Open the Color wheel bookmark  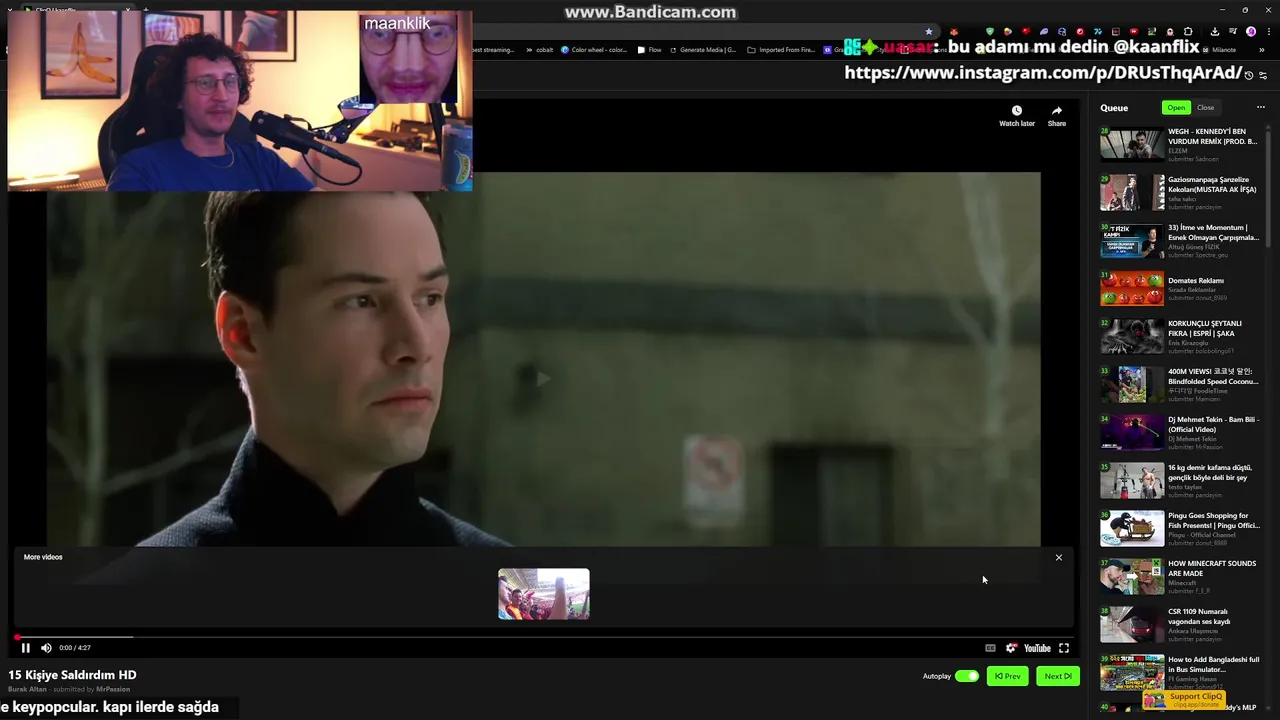point(594,50)
